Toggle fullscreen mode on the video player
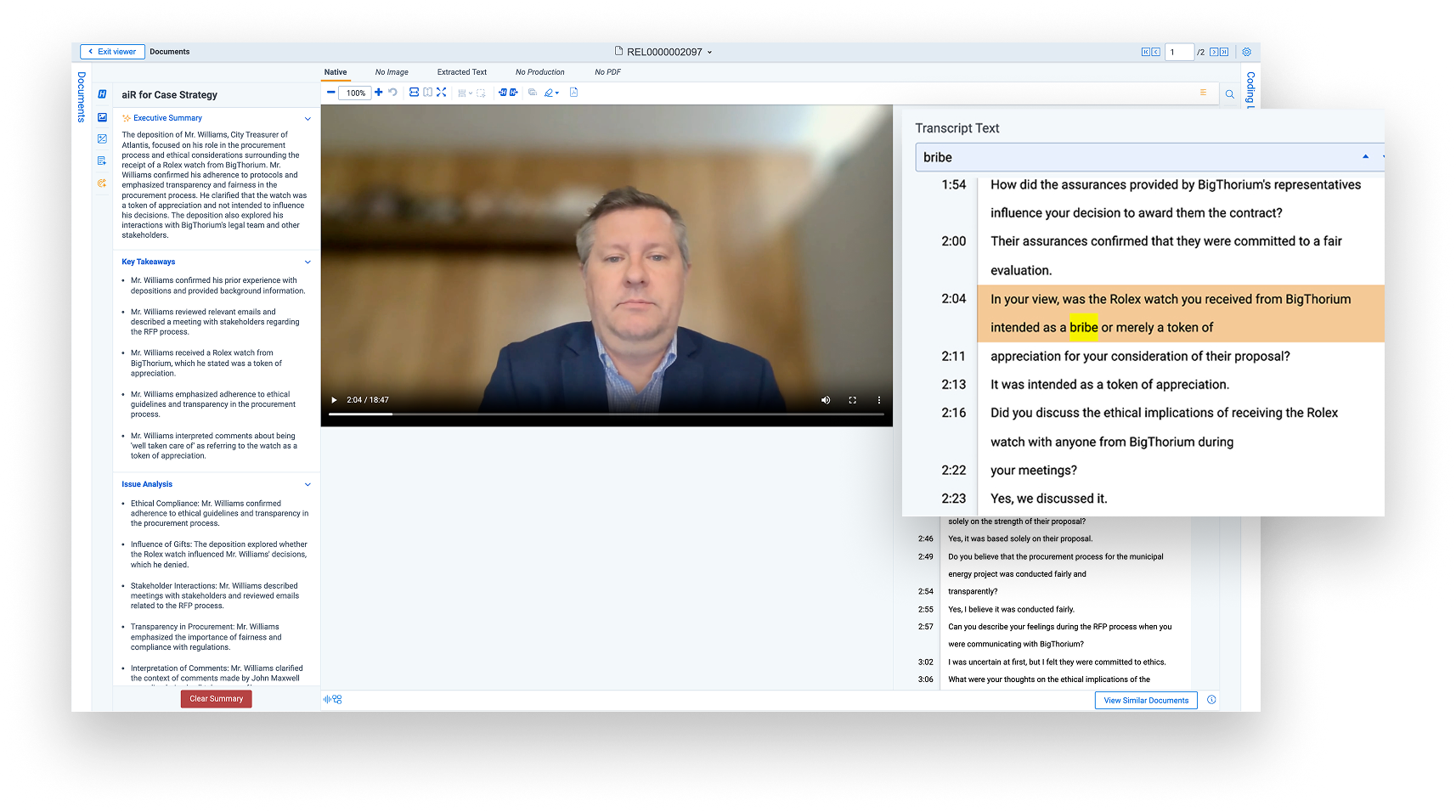 click(852, 399)
